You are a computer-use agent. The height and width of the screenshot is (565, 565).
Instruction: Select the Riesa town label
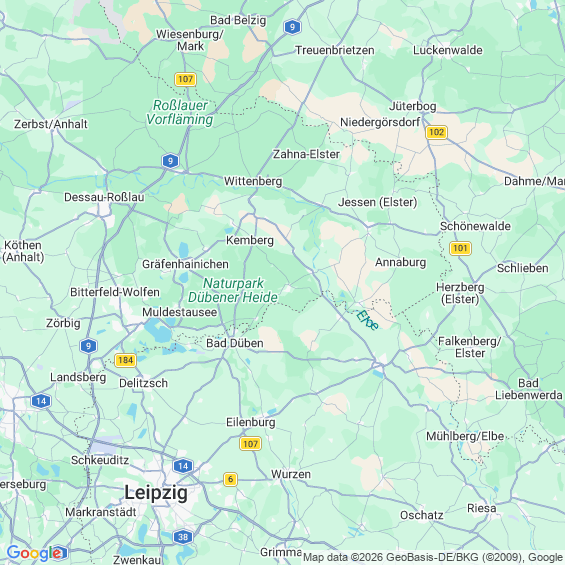pyautogui.click(x=482, y=508)
